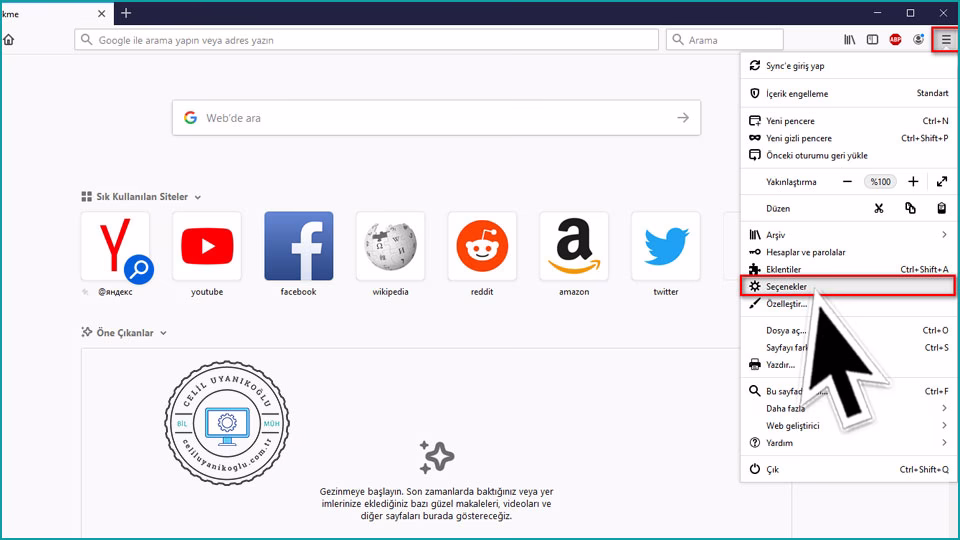The image size is (960, 540).
Task: Open Seçenekler settings
Action: click(x=847, y=287)
